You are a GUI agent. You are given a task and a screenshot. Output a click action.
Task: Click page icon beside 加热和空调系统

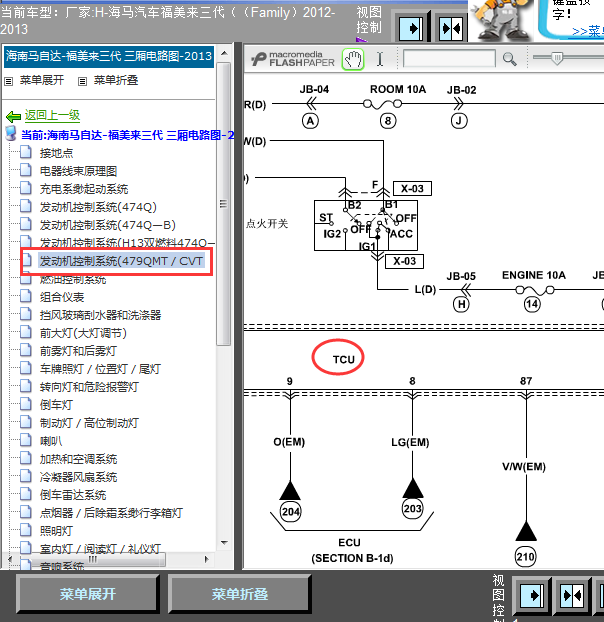26,459
